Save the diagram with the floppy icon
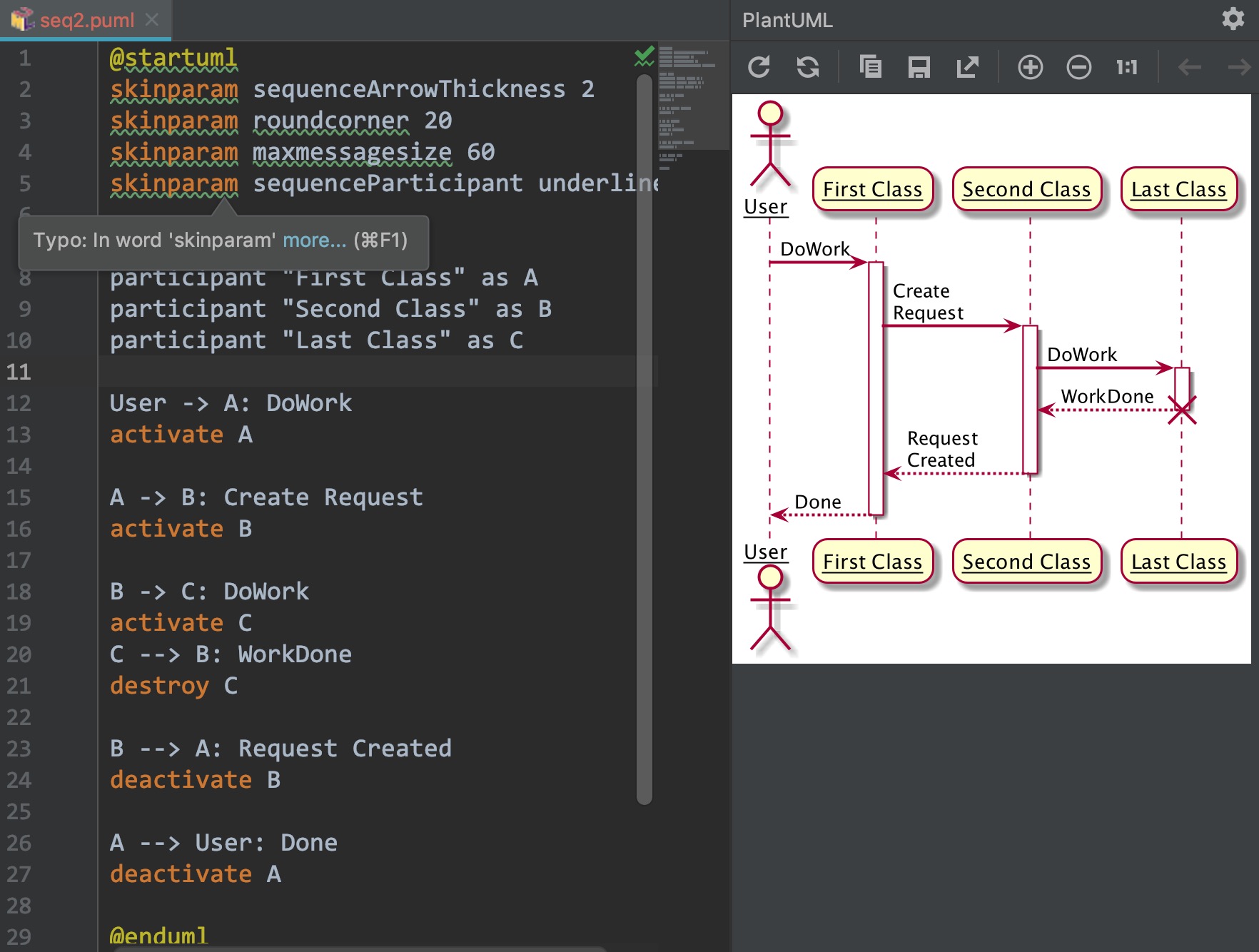 (x=919, y=67)
